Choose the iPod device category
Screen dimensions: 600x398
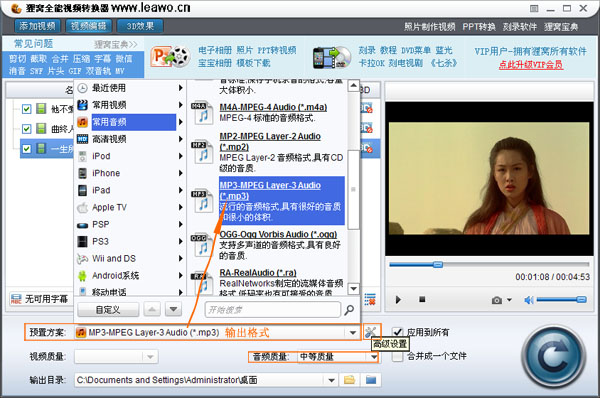tap(130, 156)
